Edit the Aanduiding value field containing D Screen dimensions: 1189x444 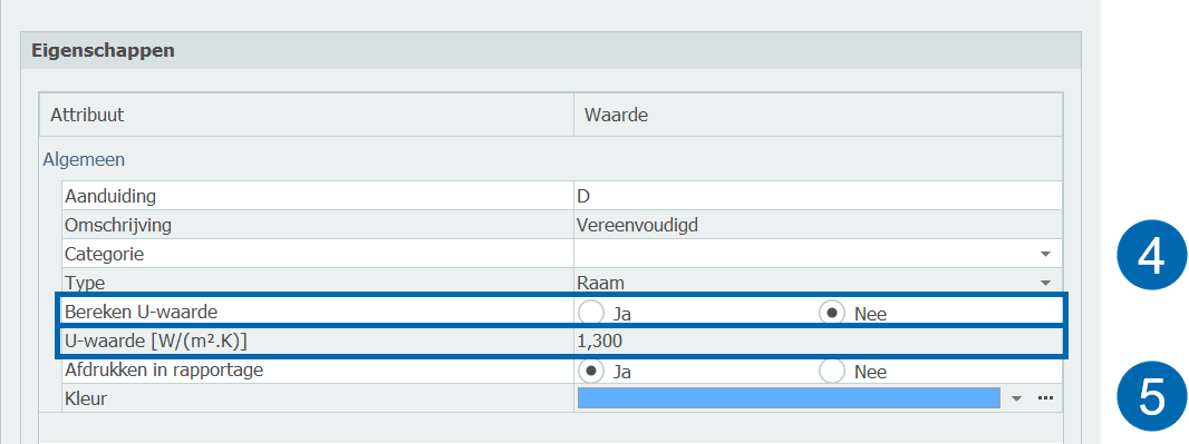818,195
